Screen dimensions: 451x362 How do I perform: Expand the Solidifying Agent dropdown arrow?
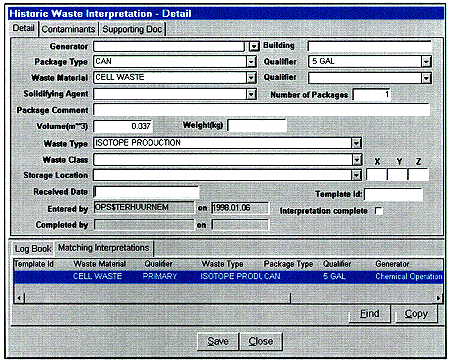[251, 94]
